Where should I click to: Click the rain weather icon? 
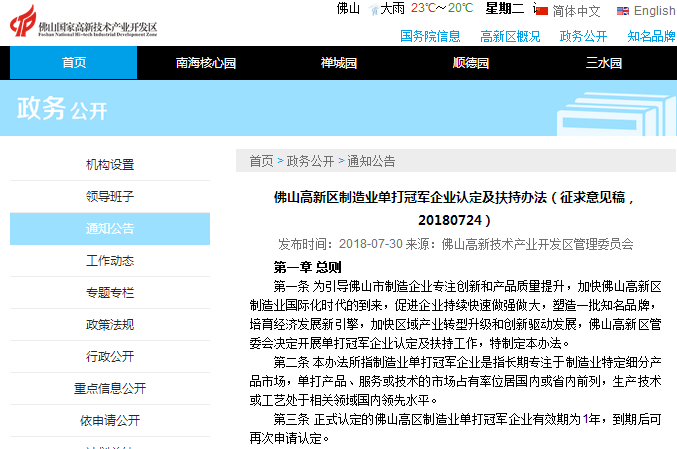374,9
